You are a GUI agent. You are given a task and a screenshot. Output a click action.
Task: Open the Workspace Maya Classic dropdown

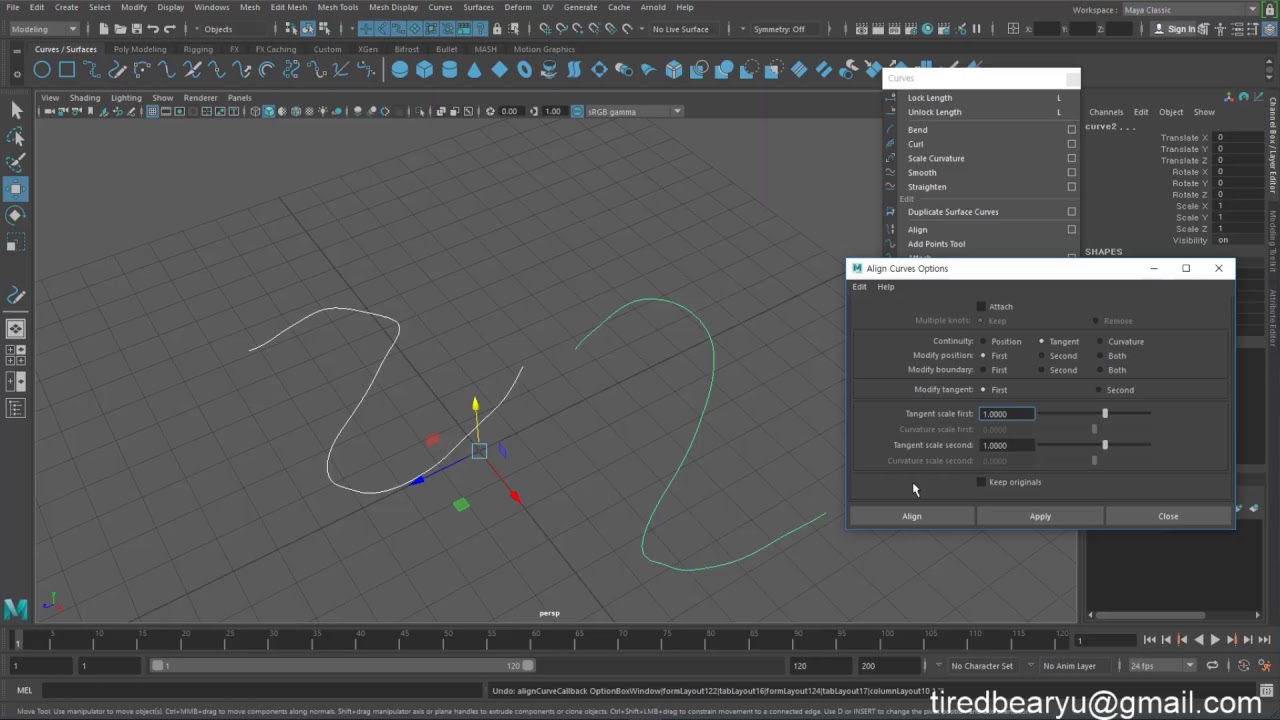click(1190, 10)
